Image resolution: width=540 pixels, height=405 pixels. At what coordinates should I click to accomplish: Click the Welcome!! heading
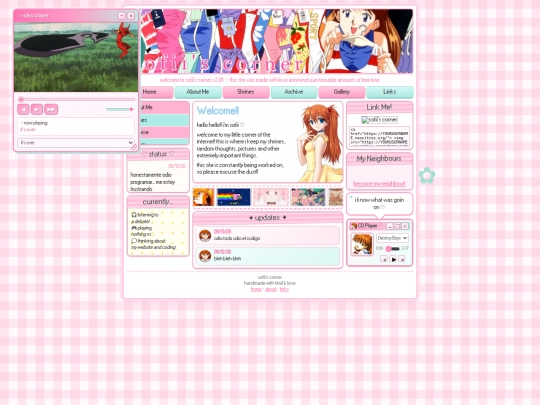click(218, 111)
